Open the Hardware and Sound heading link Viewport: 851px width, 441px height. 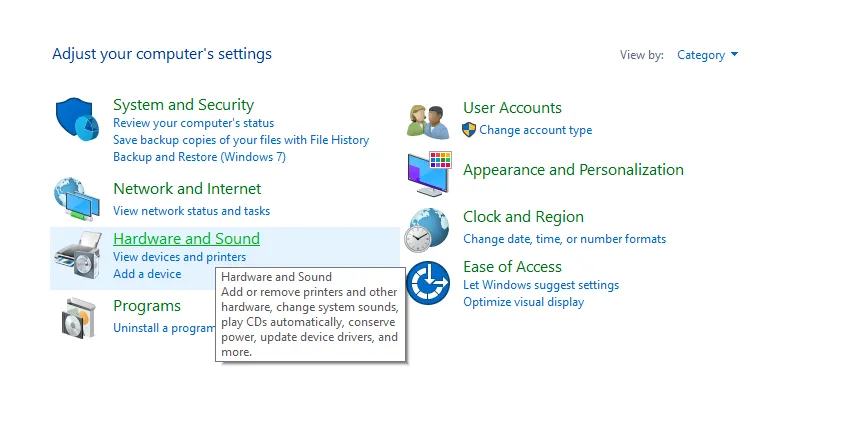pyautogui.click(x=186, y=238)
